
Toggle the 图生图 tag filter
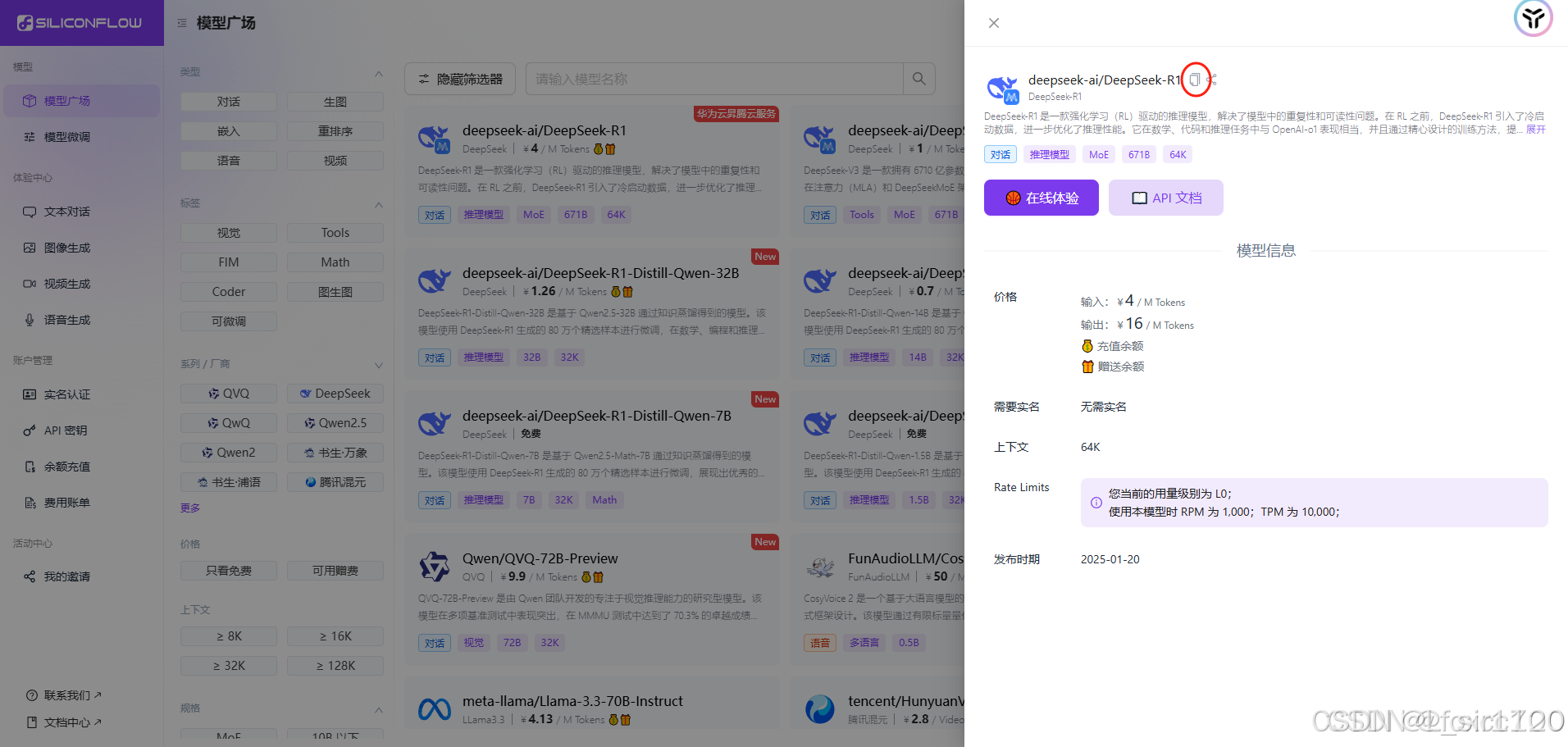335,292
